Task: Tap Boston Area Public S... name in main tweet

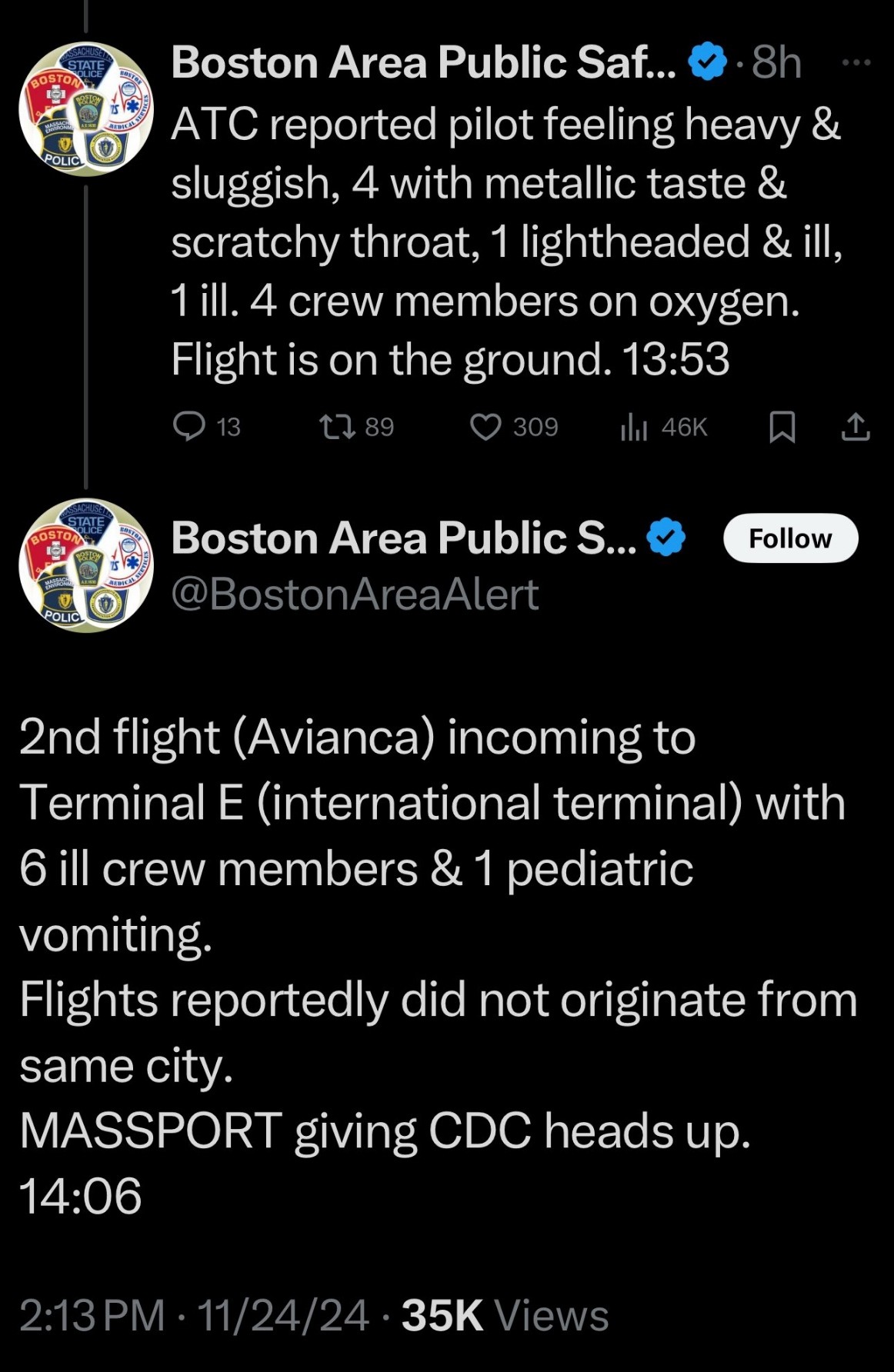Action: (x=404, y=538)
